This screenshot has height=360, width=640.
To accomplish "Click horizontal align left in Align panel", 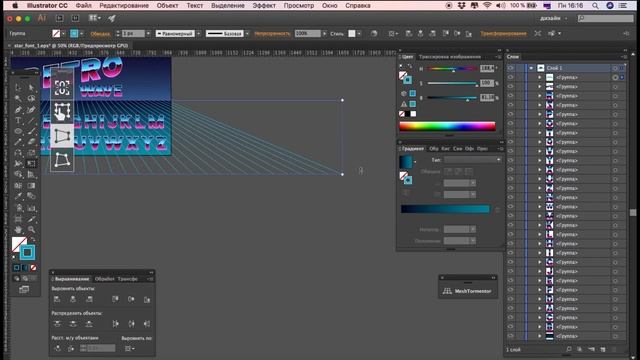I will (x=57, y=299).
